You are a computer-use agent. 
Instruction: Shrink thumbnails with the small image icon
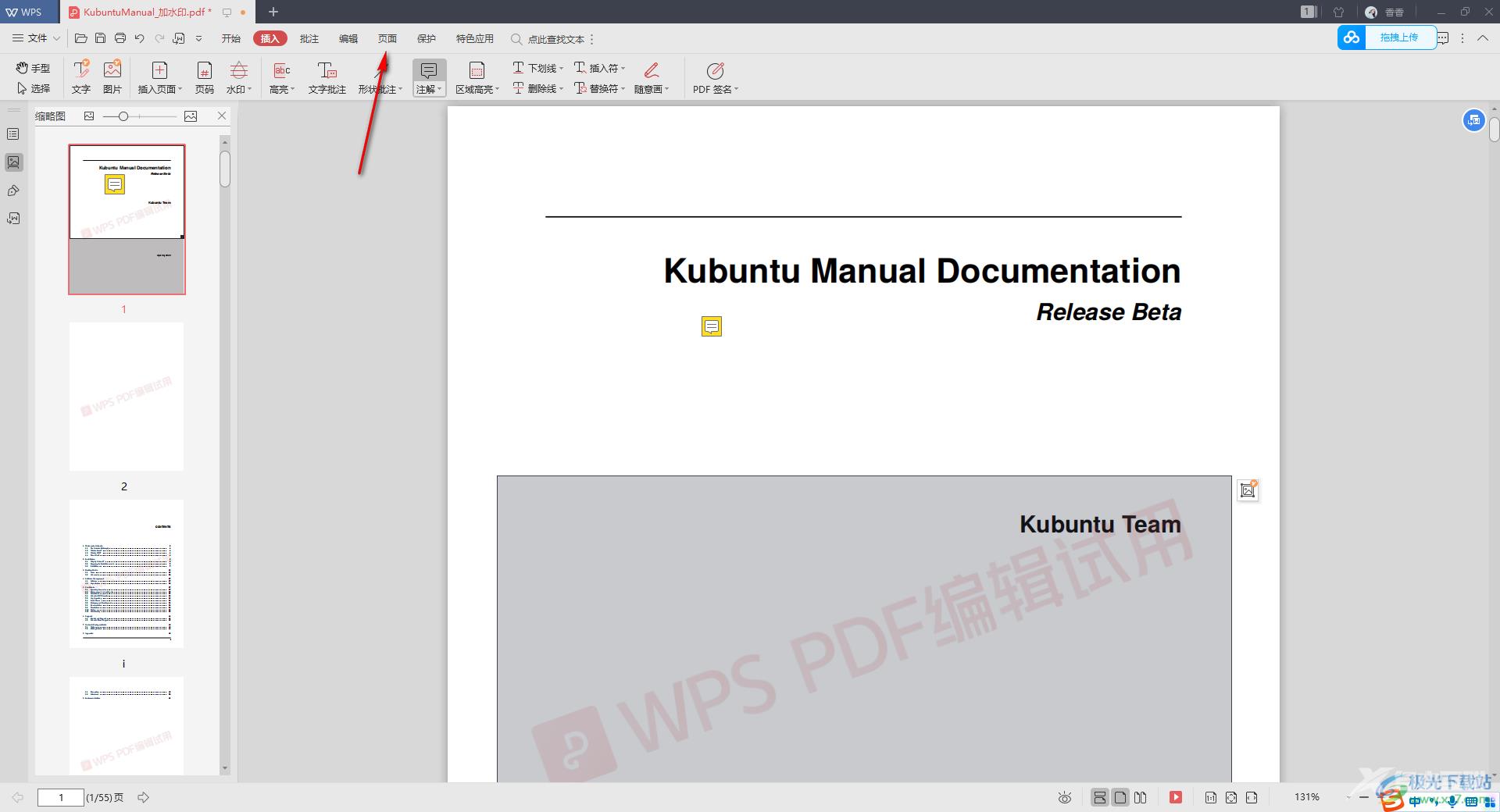[89, 116]
